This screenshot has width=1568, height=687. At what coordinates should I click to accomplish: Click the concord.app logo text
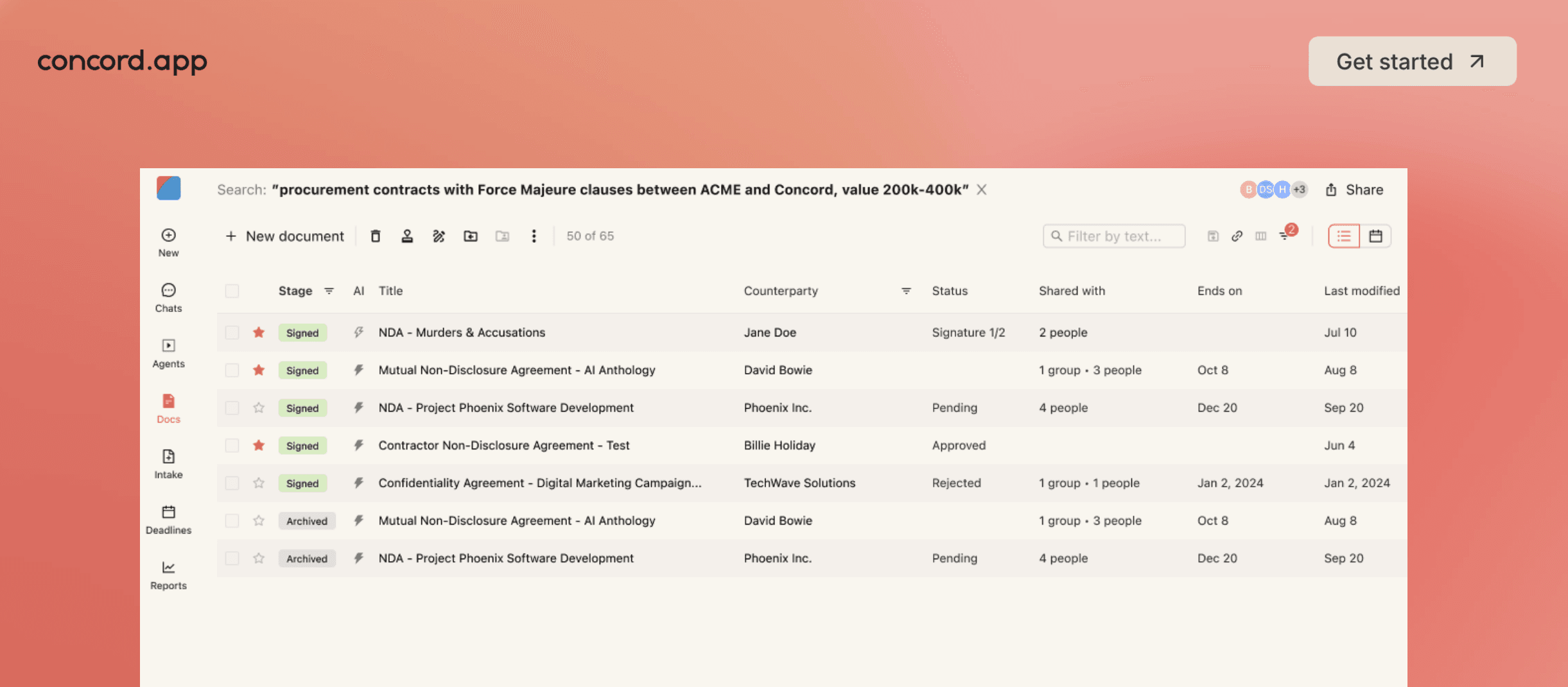pos(122,61)
